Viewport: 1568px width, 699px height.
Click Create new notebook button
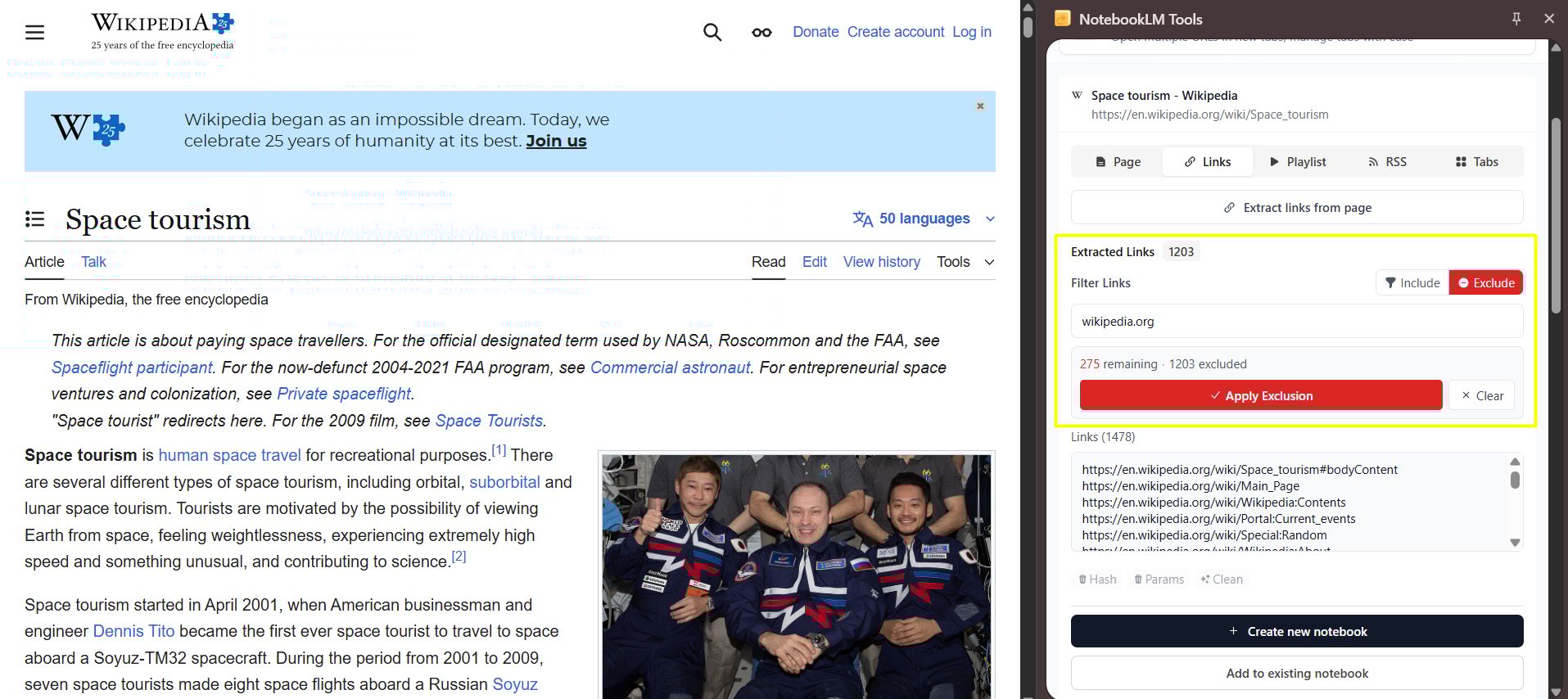point(1297,631)
